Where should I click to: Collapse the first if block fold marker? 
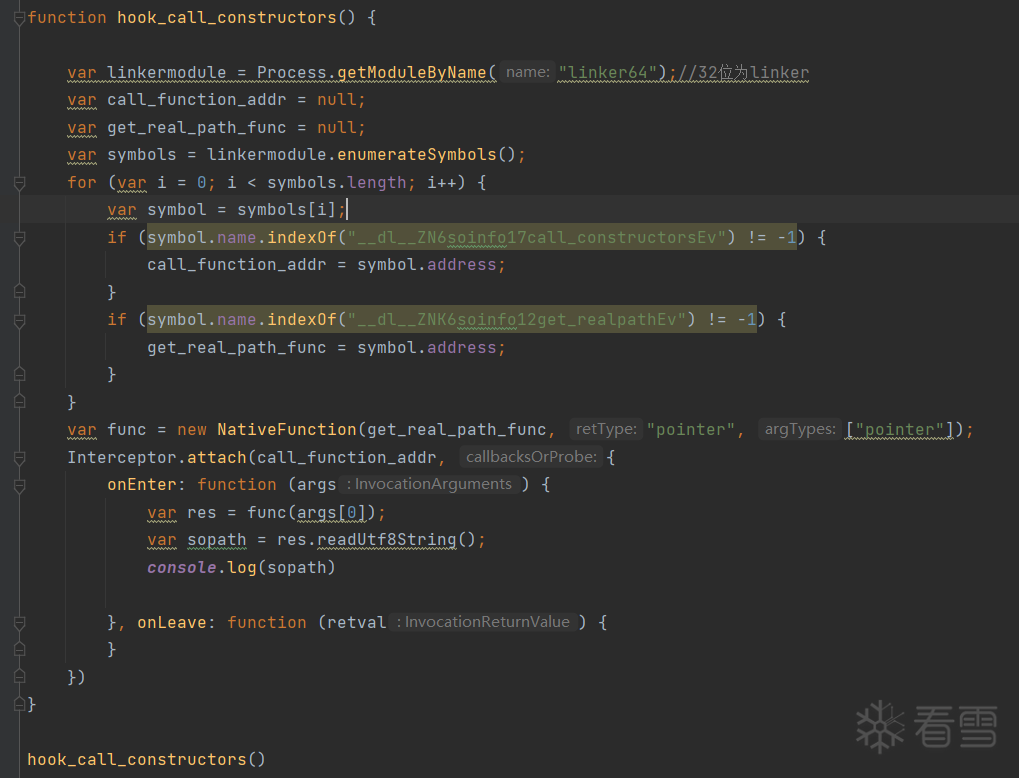click(19, 238)
